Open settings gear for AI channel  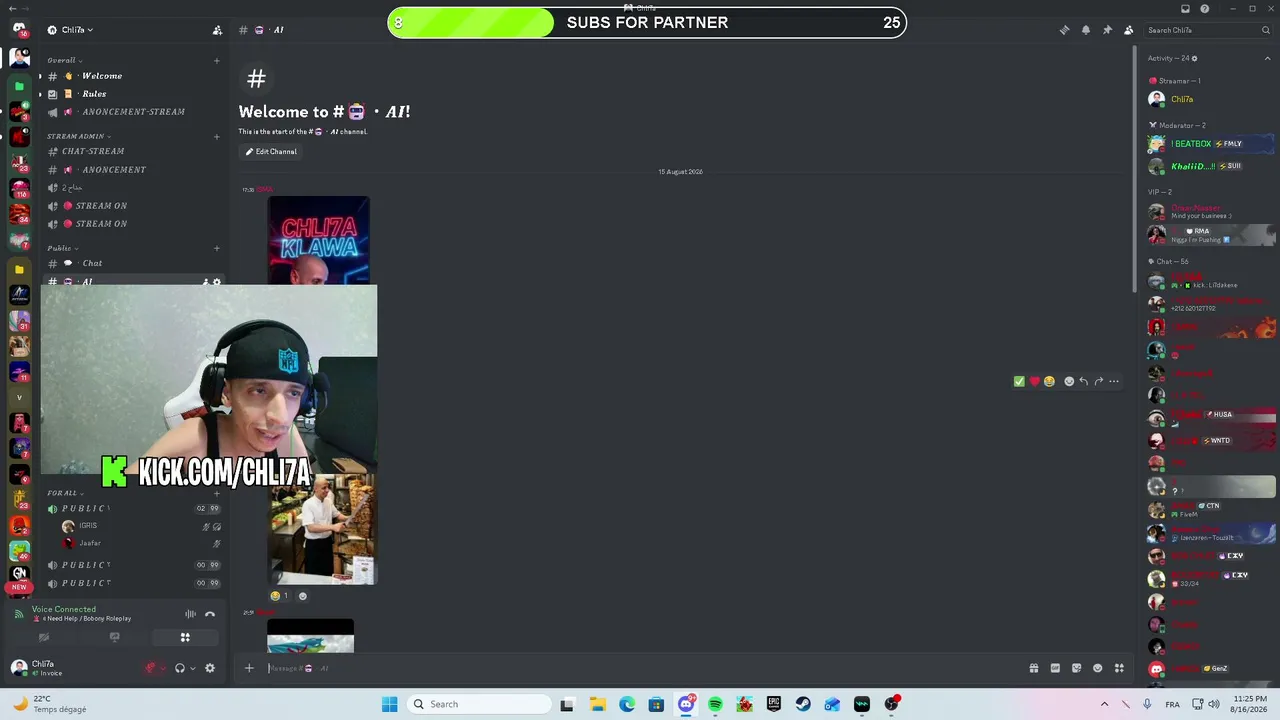coord(217,282)
